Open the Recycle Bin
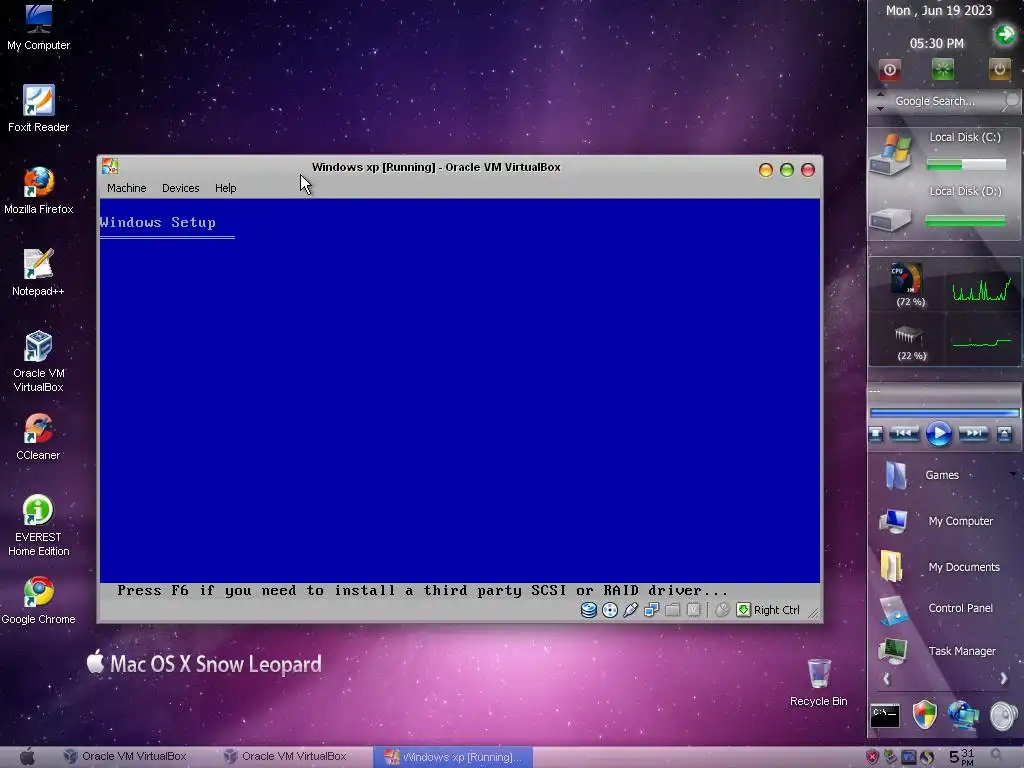This screenshot has height=768, width=1024. point(818,682)
